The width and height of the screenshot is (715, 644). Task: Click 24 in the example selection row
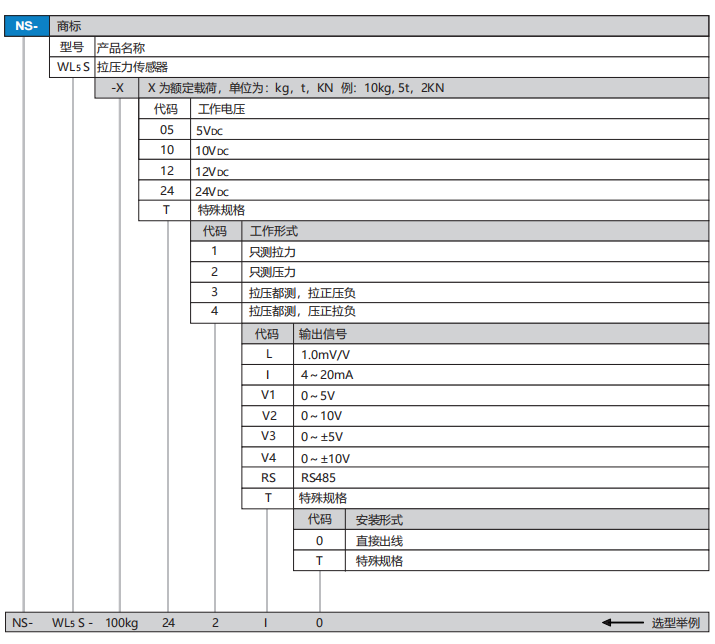tap(168, 623)
